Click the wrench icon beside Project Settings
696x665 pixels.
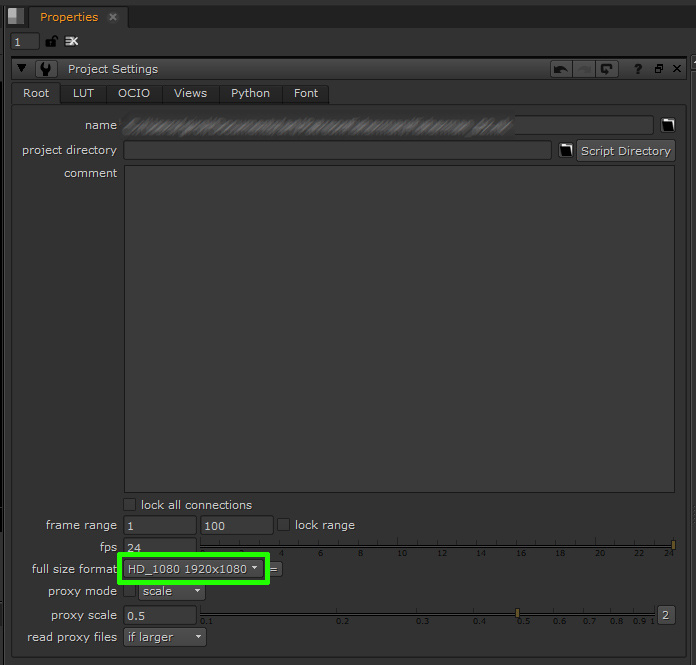(46, 69)
